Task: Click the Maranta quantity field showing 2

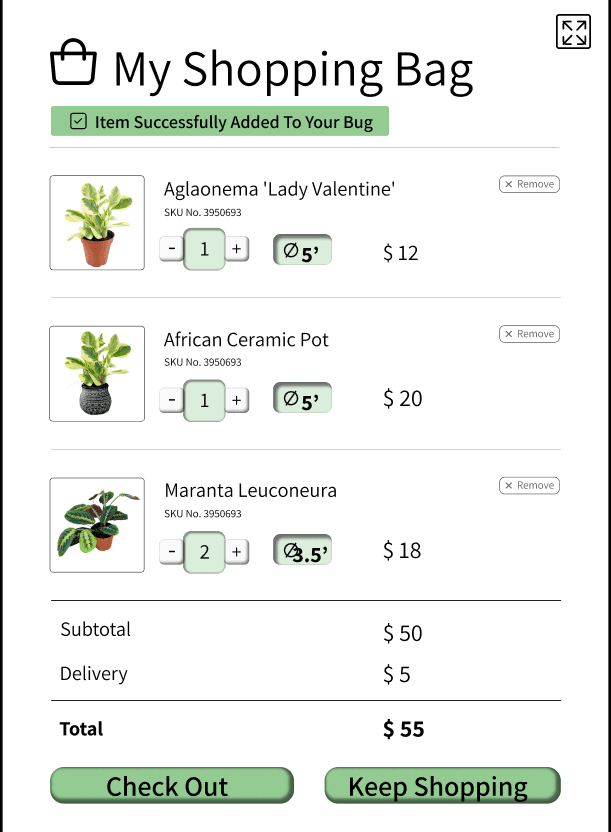Action: [x=204, y=552]
